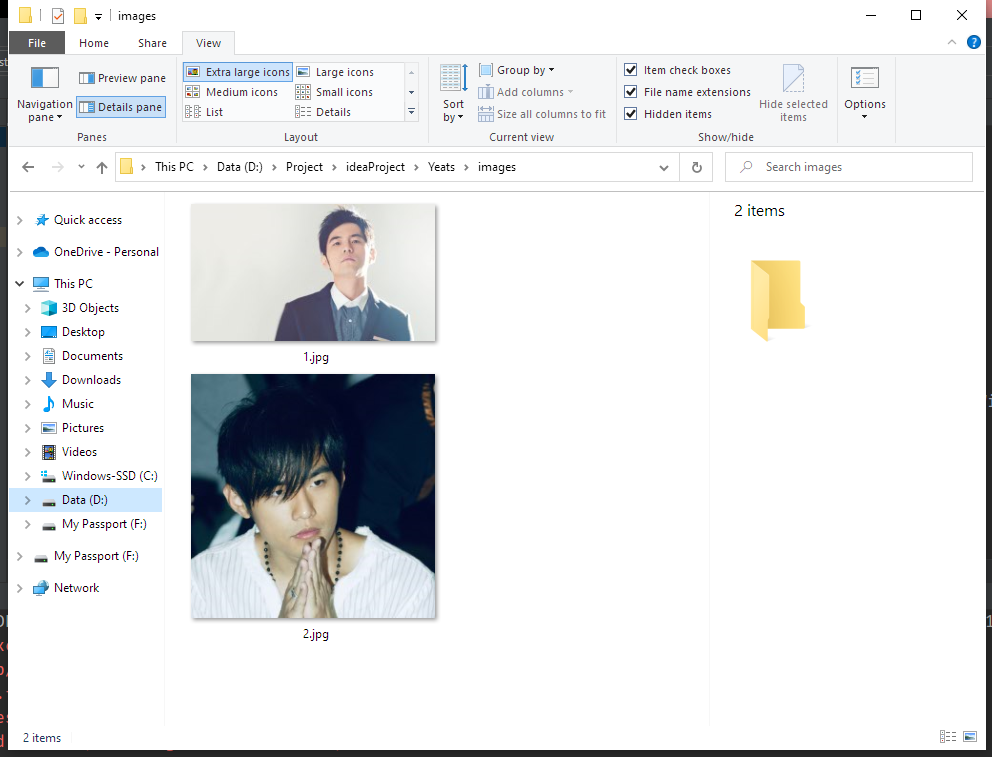Click the Search images field

point(848,167)
